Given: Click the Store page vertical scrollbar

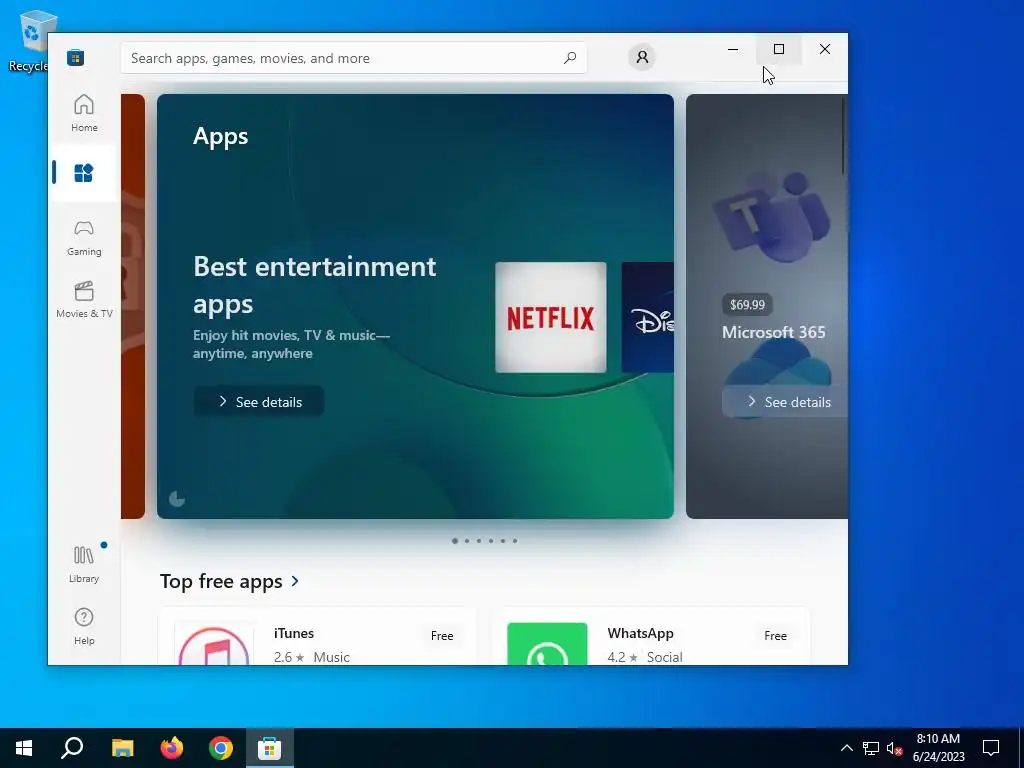Looking at the screenshot, I should 844,136.
